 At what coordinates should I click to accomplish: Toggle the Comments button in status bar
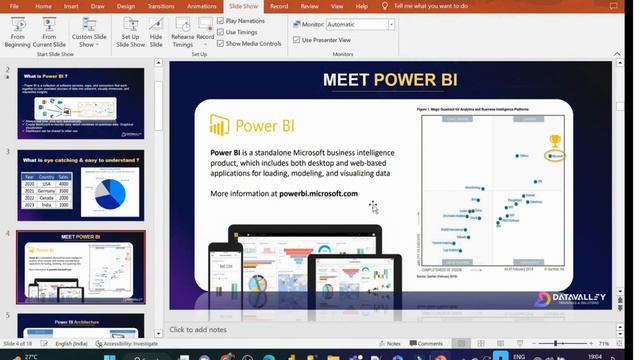(x=426, y=344)
